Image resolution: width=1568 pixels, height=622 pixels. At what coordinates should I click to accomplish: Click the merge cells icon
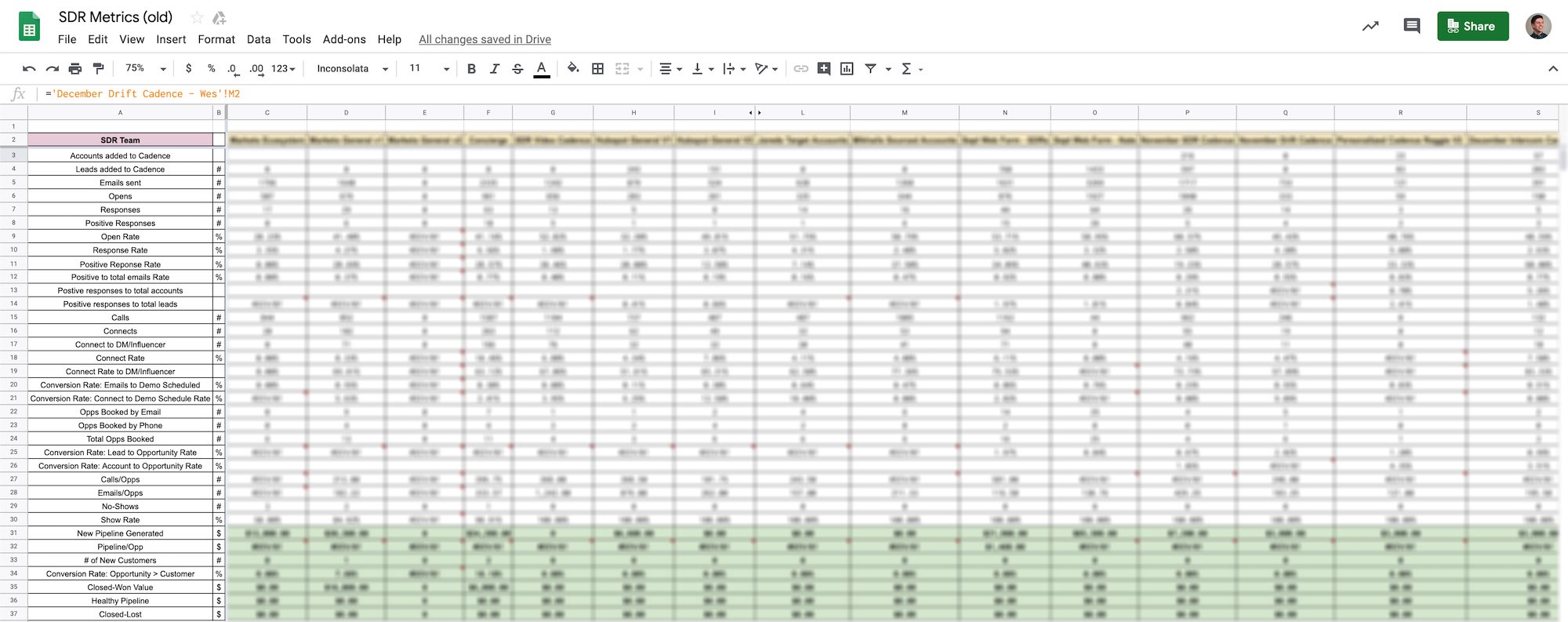[622, 69]
